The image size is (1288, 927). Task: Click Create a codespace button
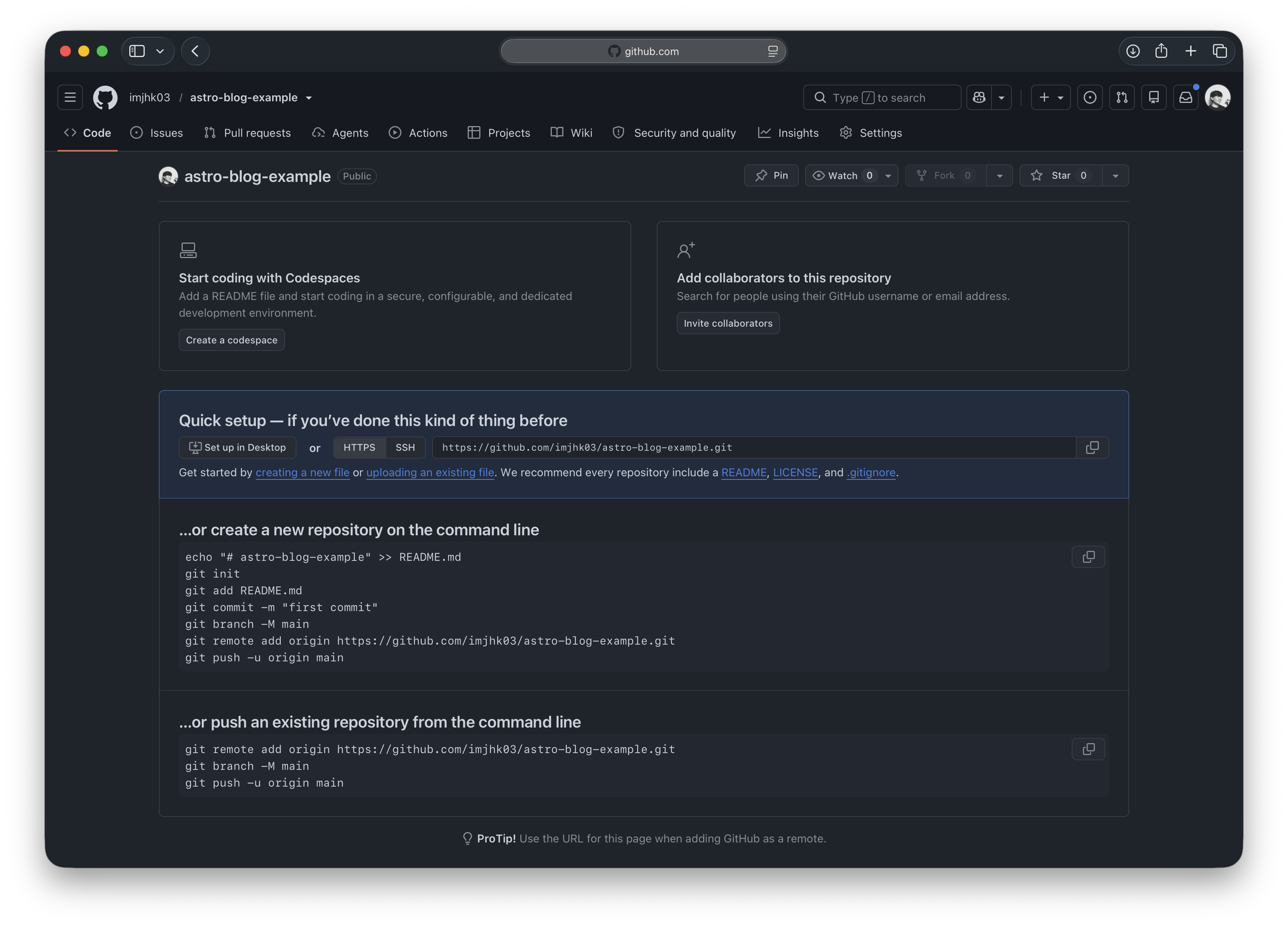[x=232, y=340]
